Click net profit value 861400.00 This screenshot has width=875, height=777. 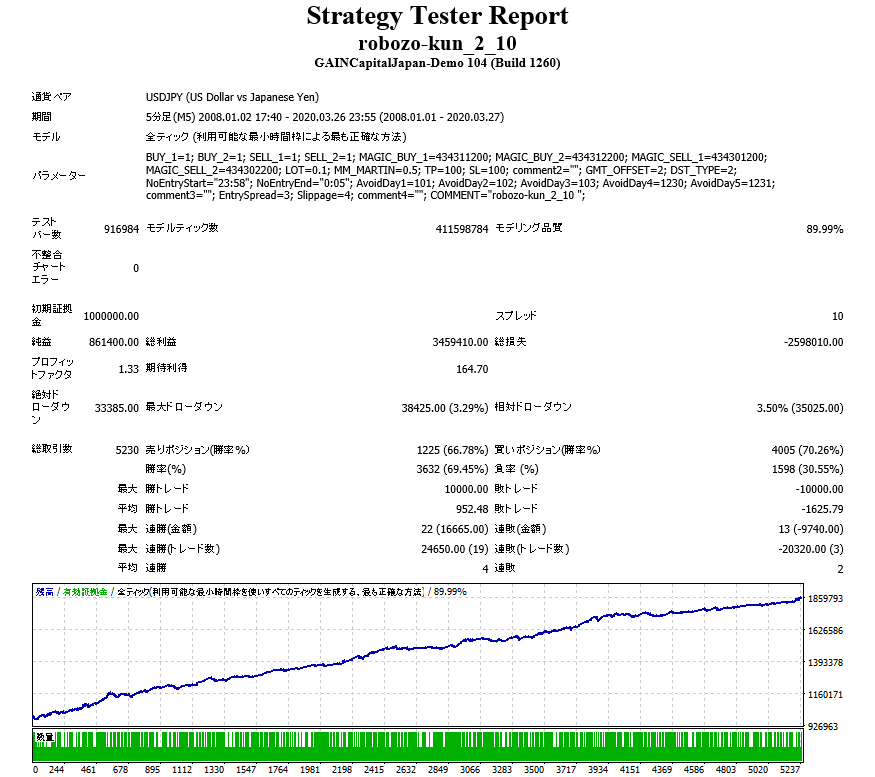tap(114, 342)
